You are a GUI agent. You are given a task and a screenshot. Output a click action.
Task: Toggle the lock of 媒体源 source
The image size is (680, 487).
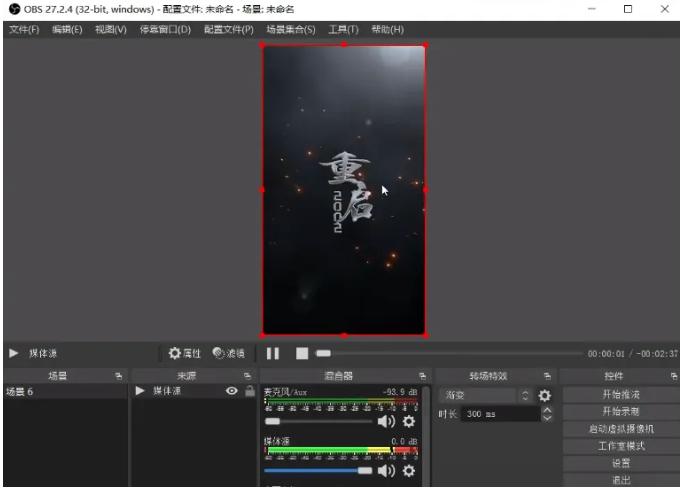tap(250, 391)
